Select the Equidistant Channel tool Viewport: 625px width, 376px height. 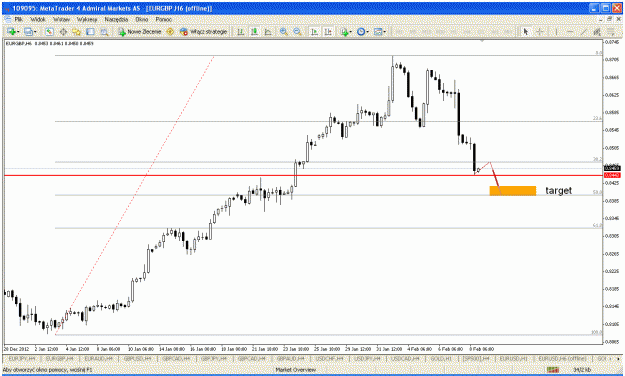tap(597, 31)
